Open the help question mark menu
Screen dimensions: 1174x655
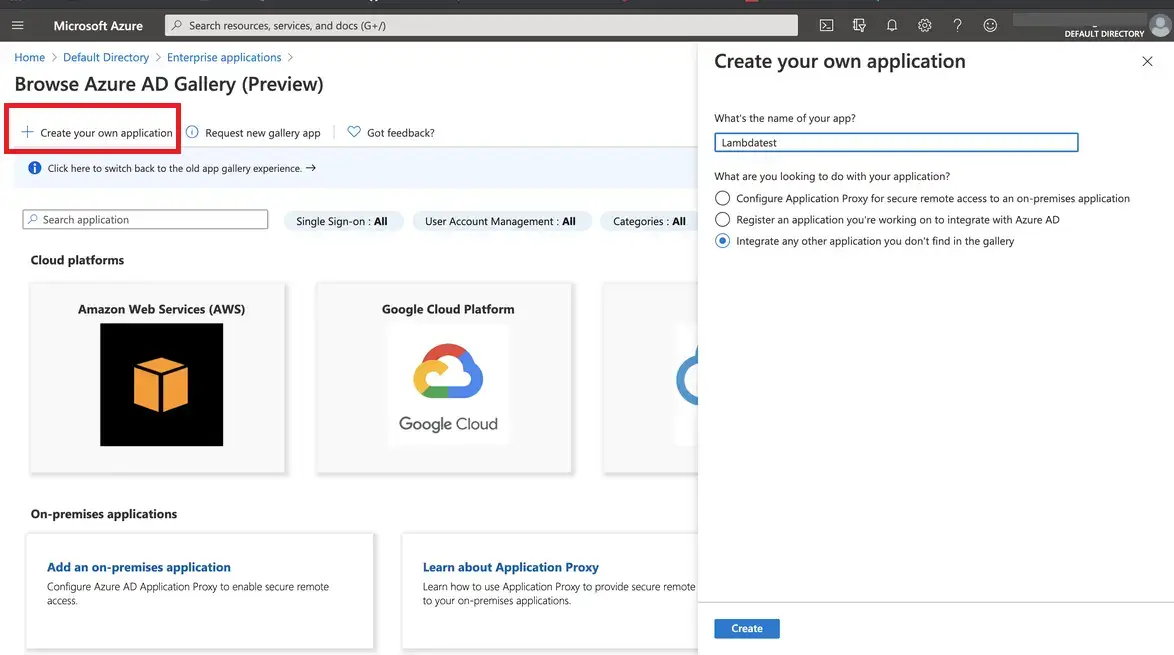957,24
